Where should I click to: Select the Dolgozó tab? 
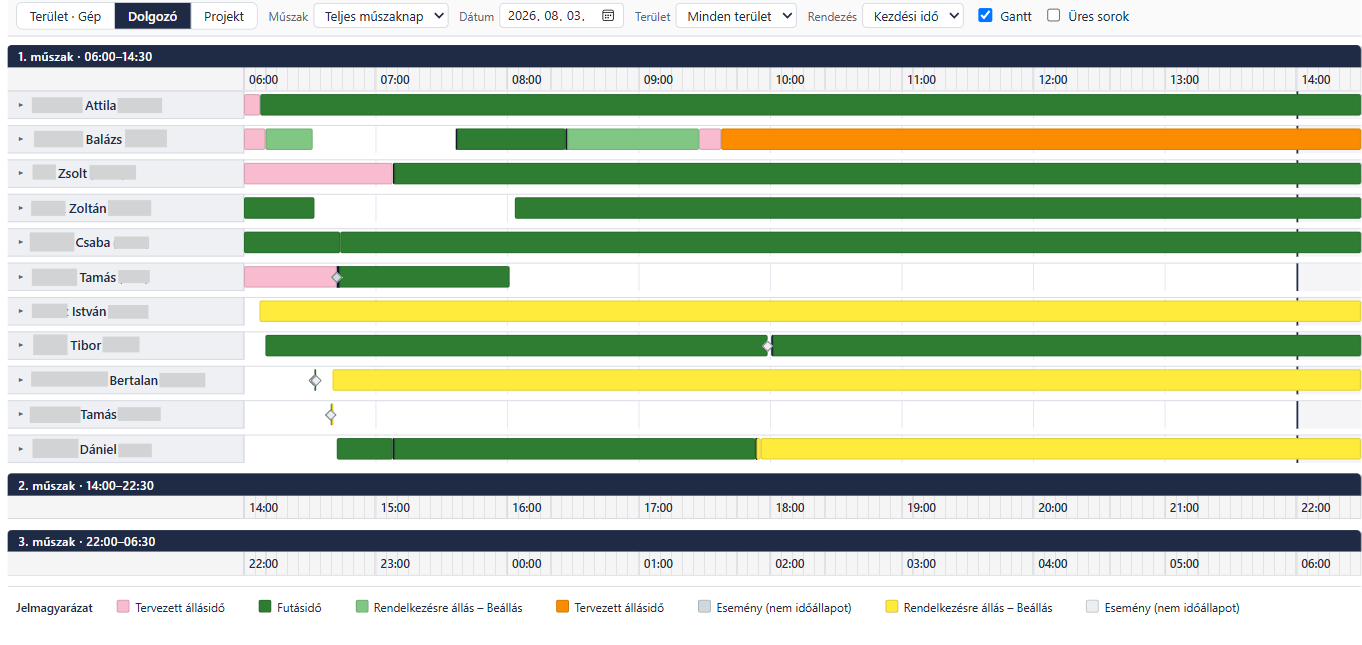pos(153,16)
